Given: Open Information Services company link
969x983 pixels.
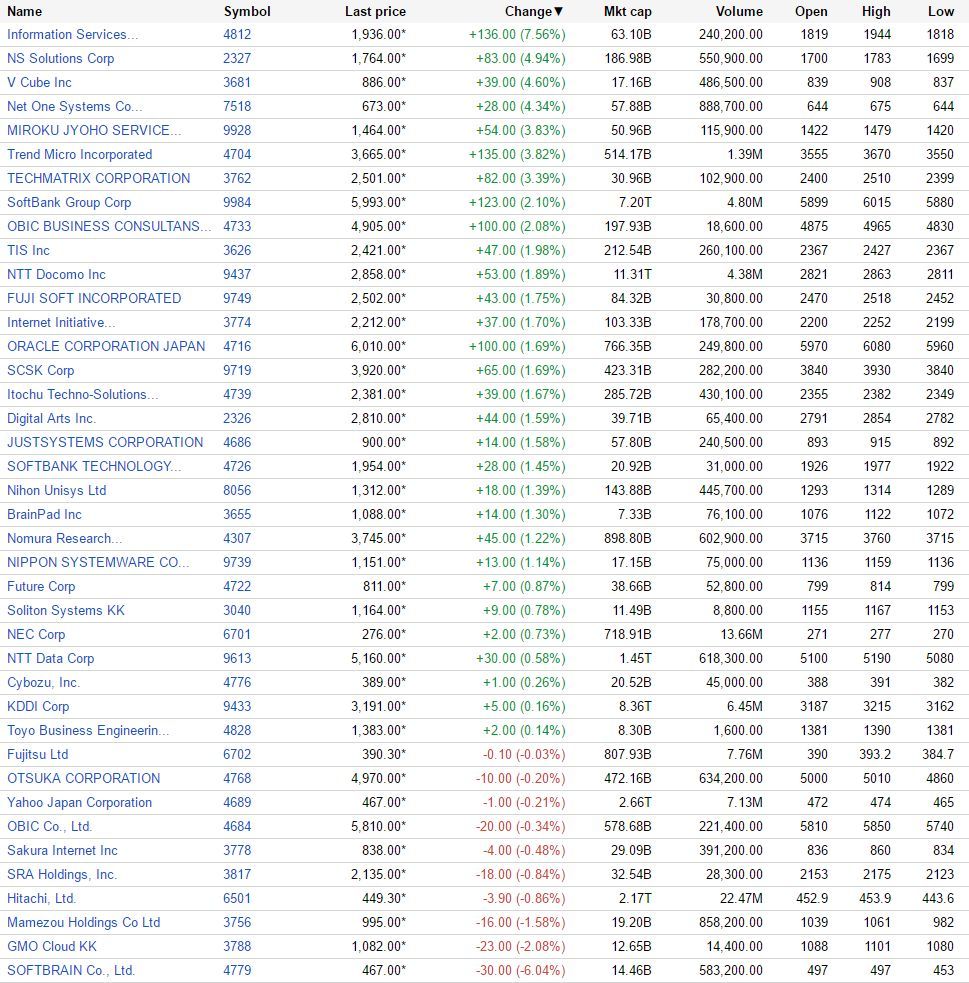Looking at the screenshot, I should (x=73, y=34).
